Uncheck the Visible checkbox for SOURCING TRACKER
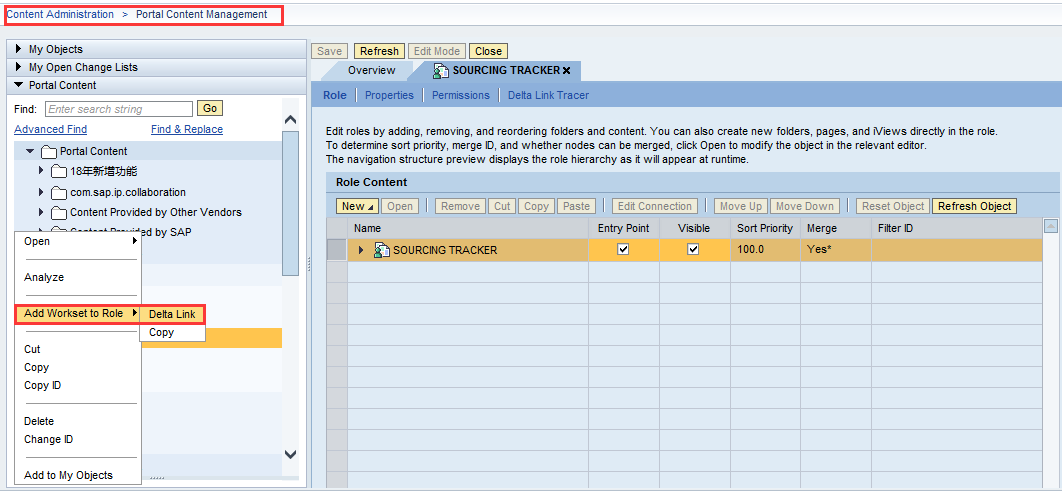1062x496 pixels. (x=693, y=249)
